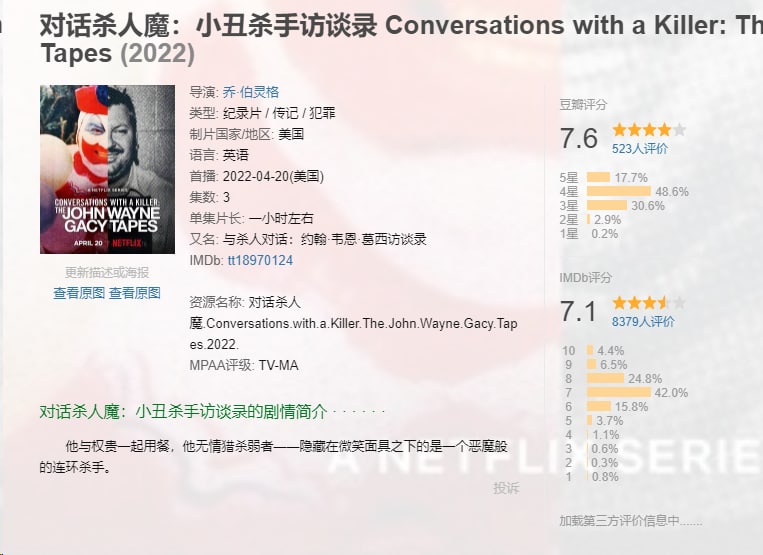Click the second 查看原图 link
Image resolution: width=763 pixels, height=555 pixels.
[x=135, y=293]
